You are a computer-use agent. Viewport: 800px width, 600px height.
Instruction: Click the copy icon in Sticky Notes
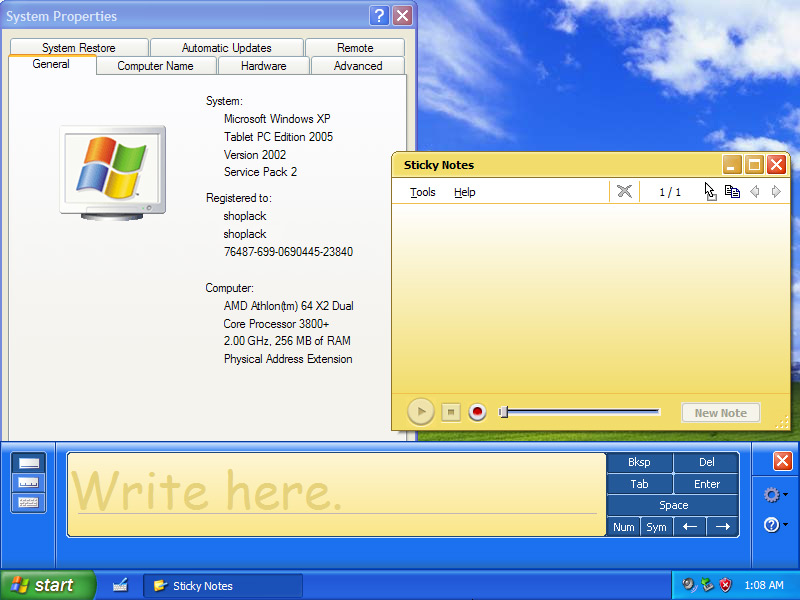[x=732, y=192]
